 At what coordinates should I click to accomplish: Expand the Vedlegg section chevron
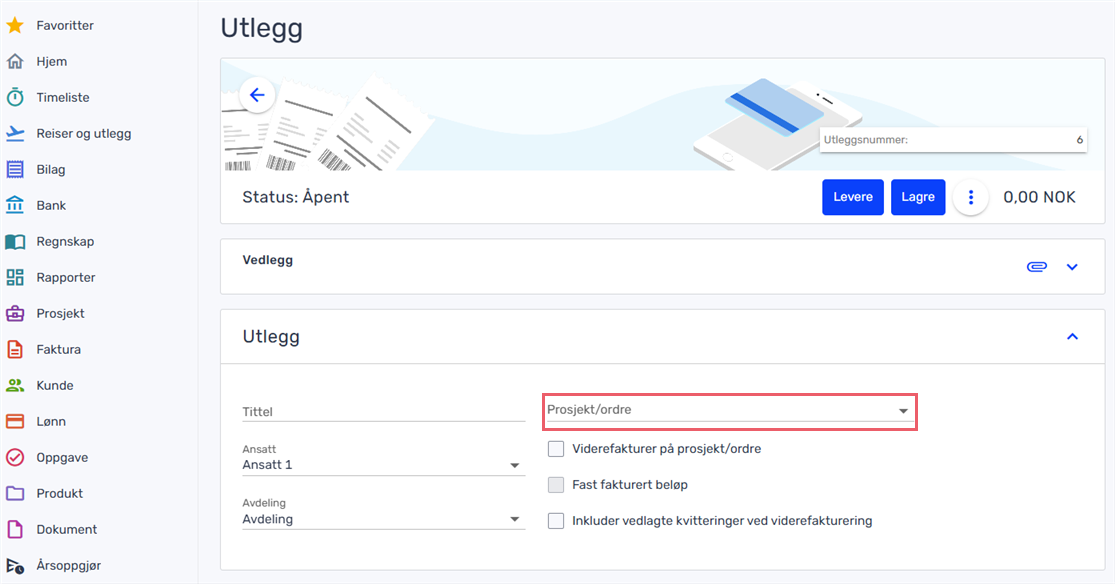[x=1072, y=267]
